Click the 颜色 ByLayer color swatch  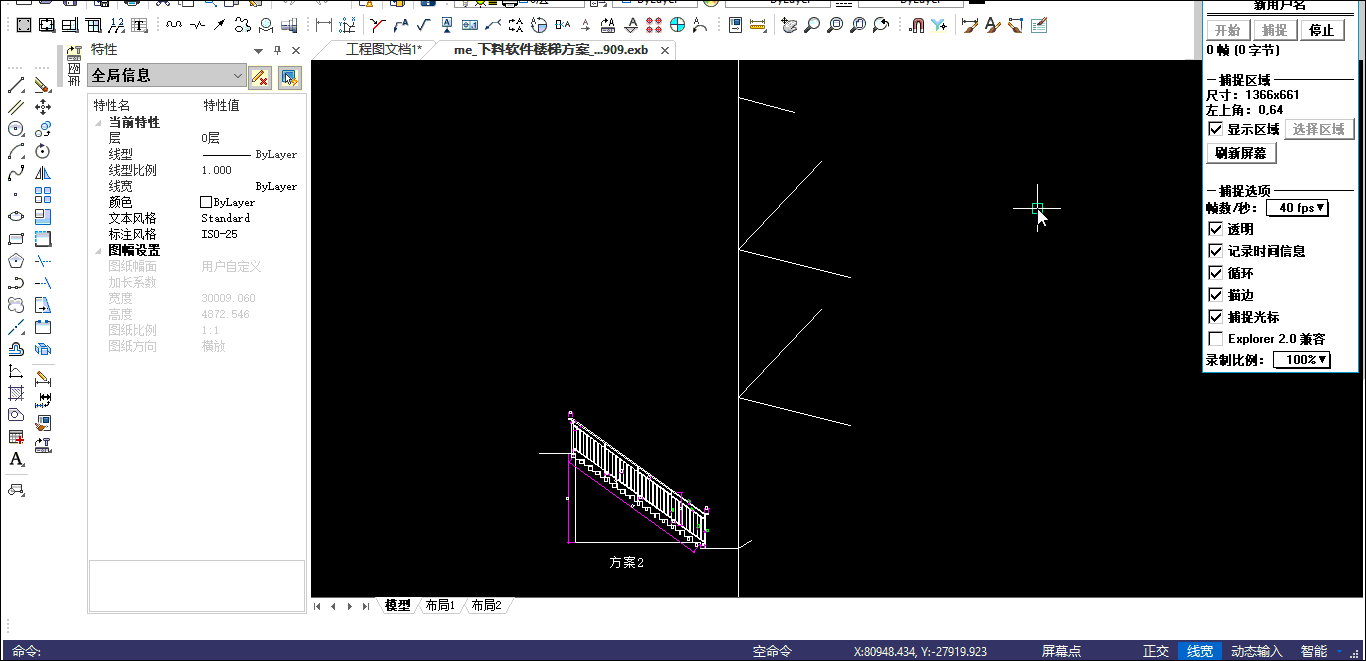(206, 202)
